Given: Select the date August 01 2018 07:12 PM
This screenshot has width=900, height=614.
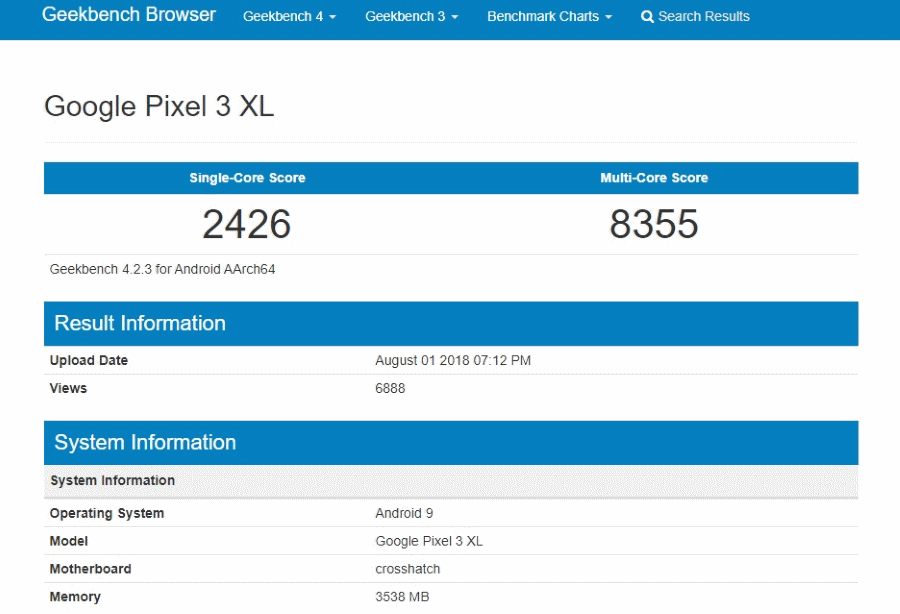Looking at the screenshot, I should [453, 360].
